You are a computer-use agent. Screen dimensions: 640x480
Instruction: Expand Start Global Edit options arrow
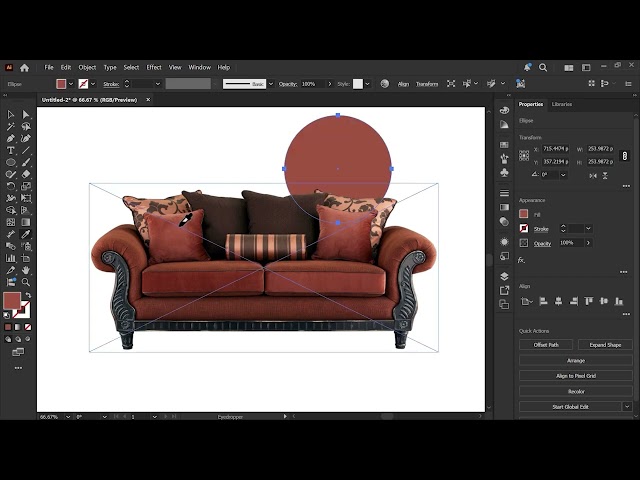click(627, 407)
